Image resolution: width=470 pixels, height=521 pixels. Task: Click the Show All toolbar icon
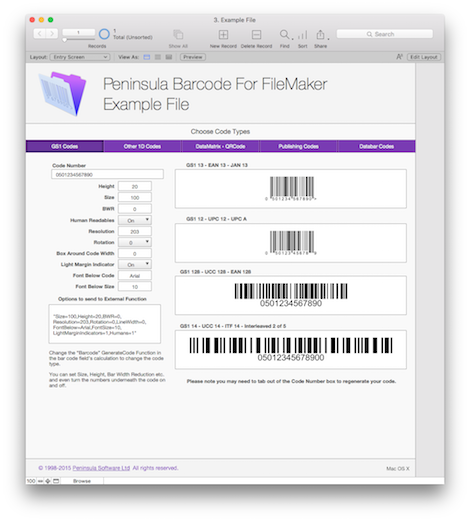(x=178, y=35)
